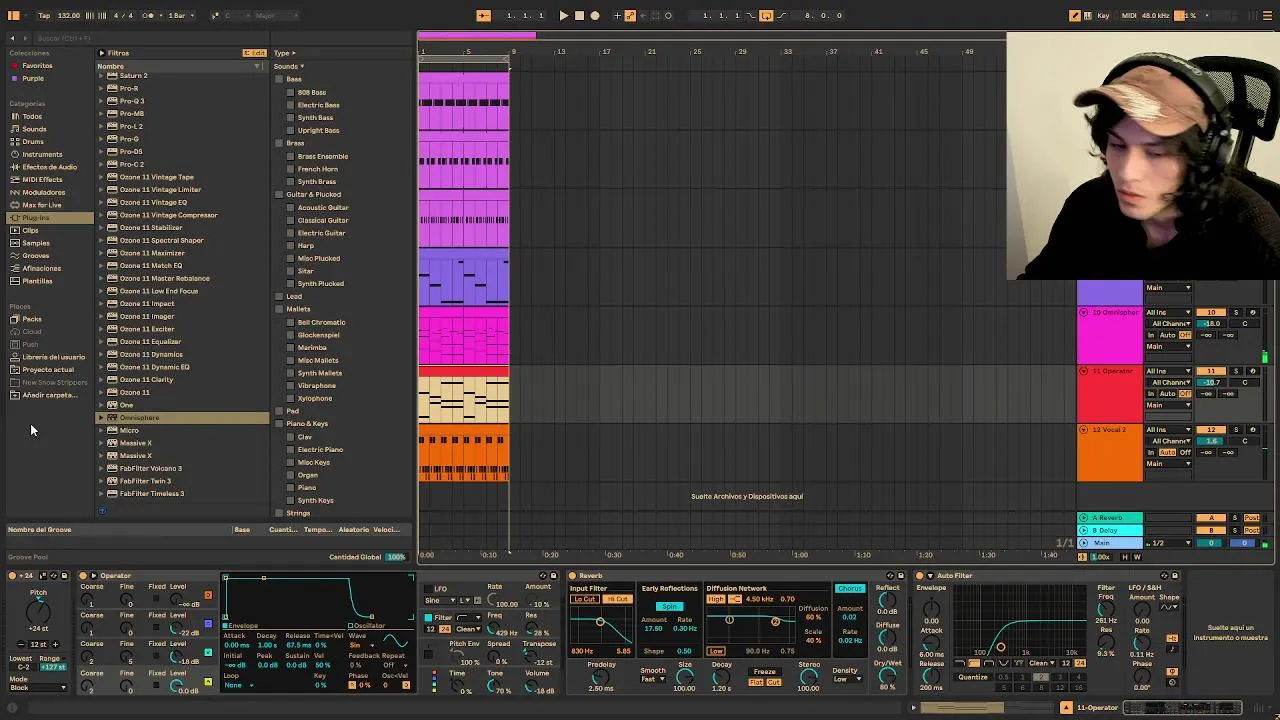Screen dimensions: 1280x720
Task: Open the MIDI map mode
Action: [x=1130, y=15]
